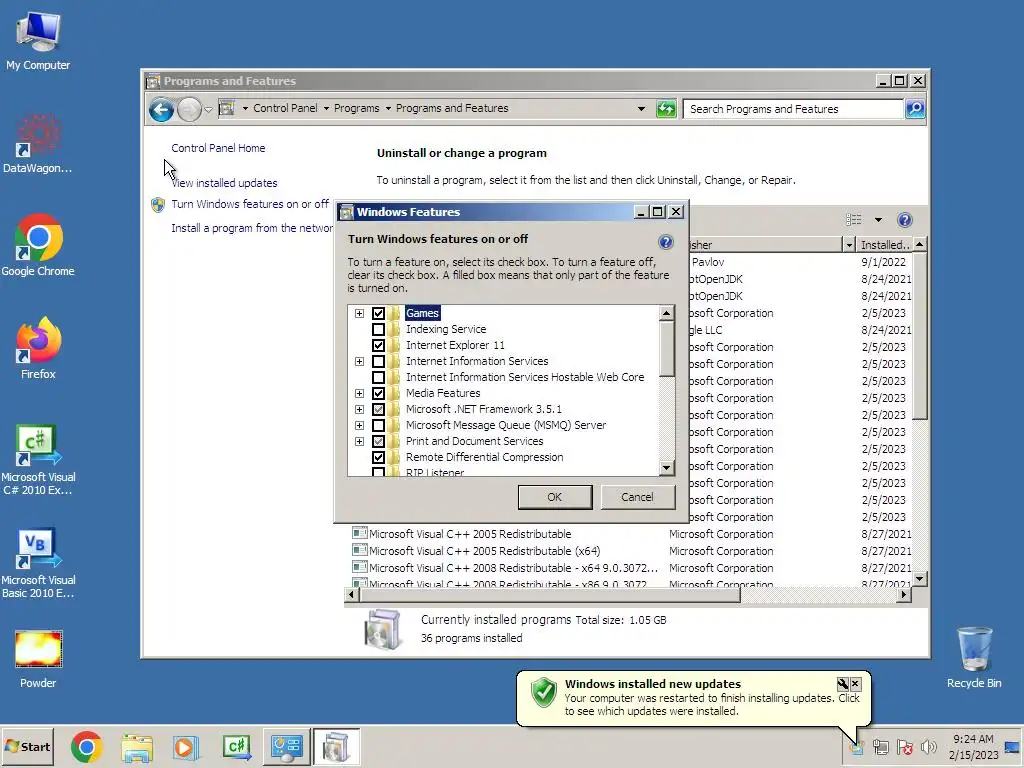Uncheck Remote Differential Compression checkbox
The image size is (1024, 768).
(378, 457)
